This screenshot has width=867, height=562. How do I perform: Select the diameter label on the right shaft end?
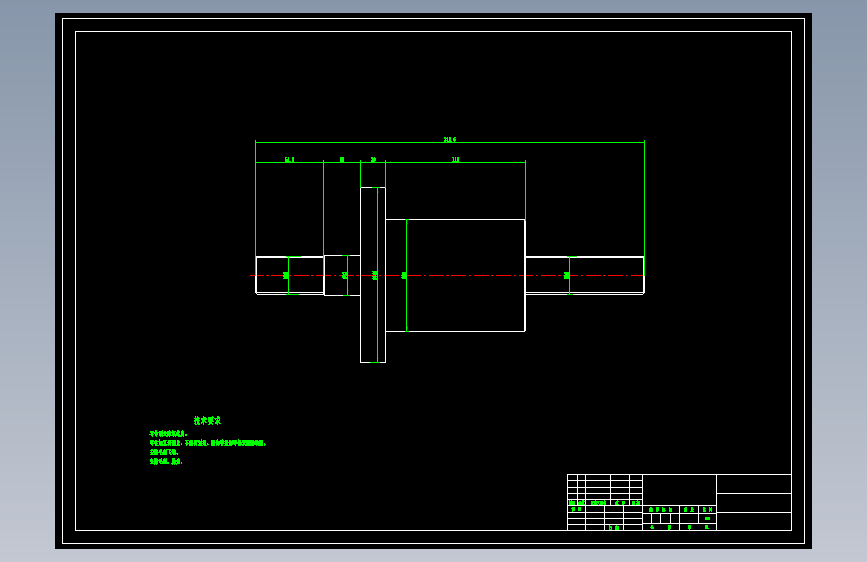tap(567, 275)
